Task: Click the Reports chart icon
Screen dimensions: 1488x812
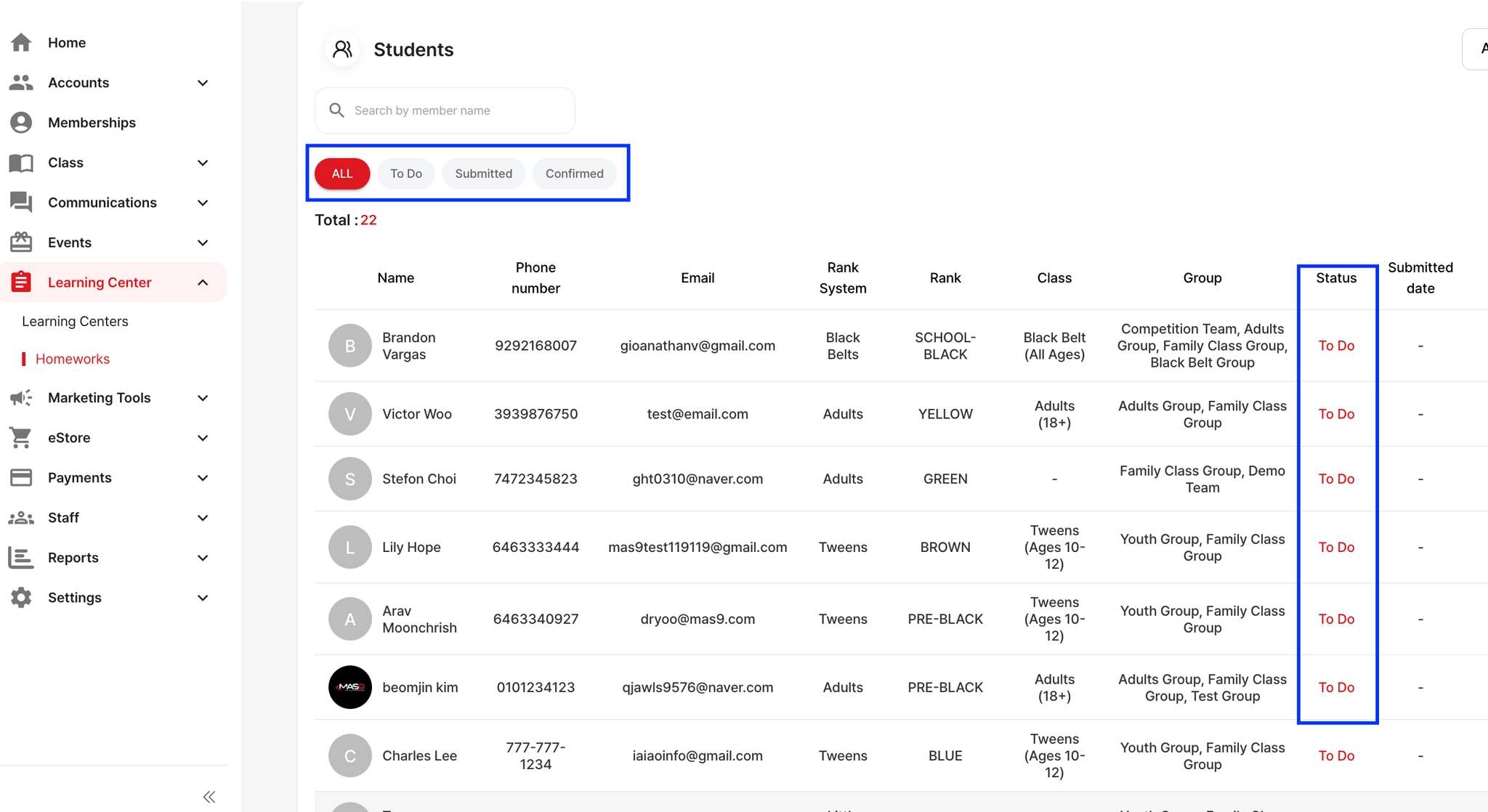Action: pyautogui.click(x=21, y=558)
